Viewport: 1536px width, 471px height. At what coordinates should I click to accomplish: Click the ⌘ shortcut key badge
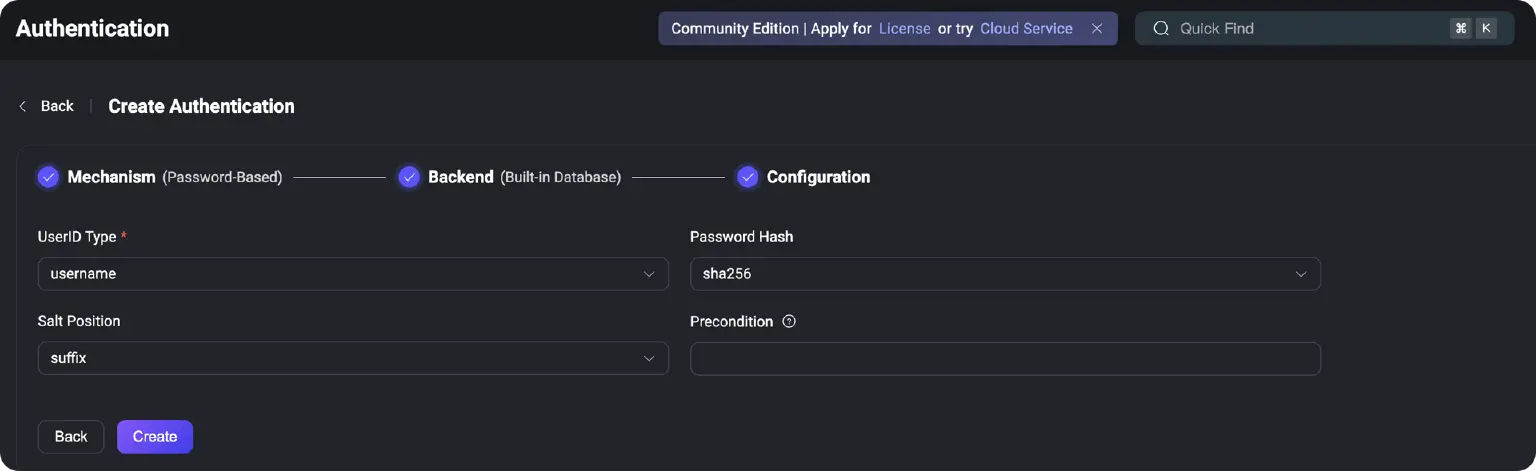(1461, 29)
